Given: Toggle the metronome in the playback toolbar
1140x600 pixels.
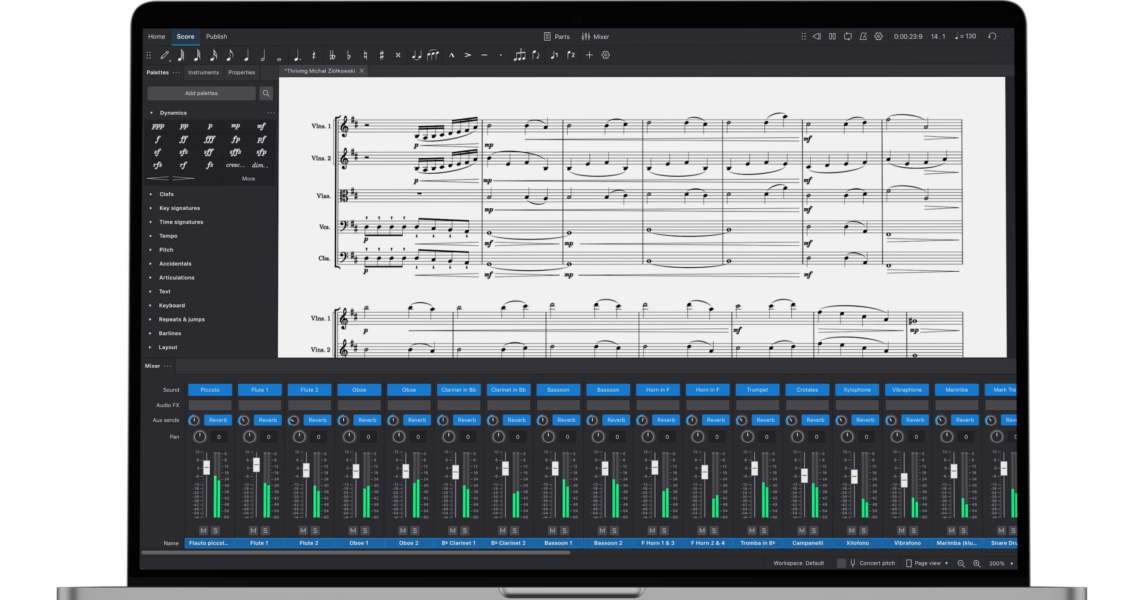Looking at the screenshot, I should (x=863, y=36).
